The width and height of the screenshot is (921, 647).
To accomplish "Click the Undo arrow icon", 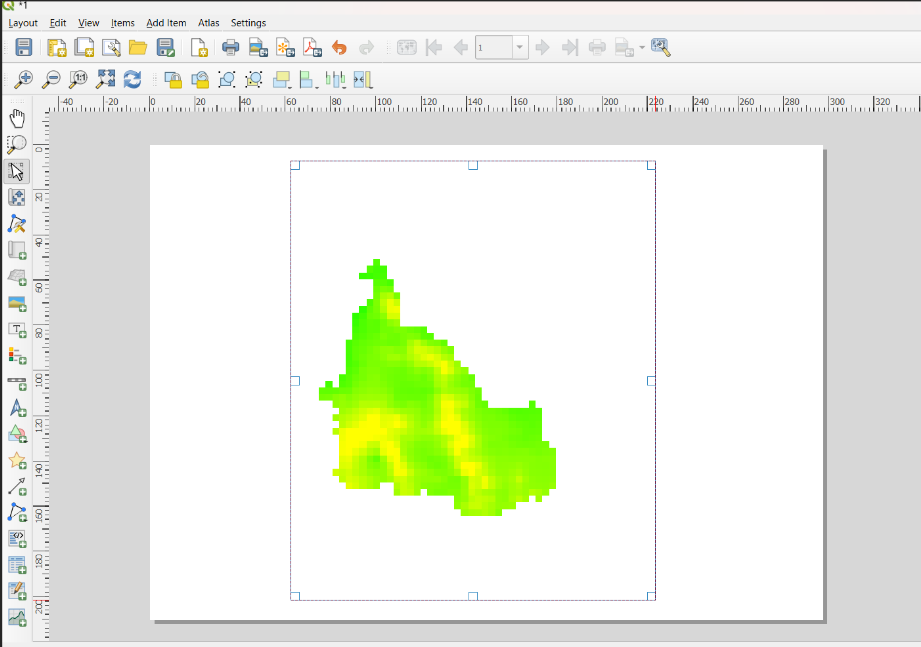I will pyautogui.click(x=339, y=48).
